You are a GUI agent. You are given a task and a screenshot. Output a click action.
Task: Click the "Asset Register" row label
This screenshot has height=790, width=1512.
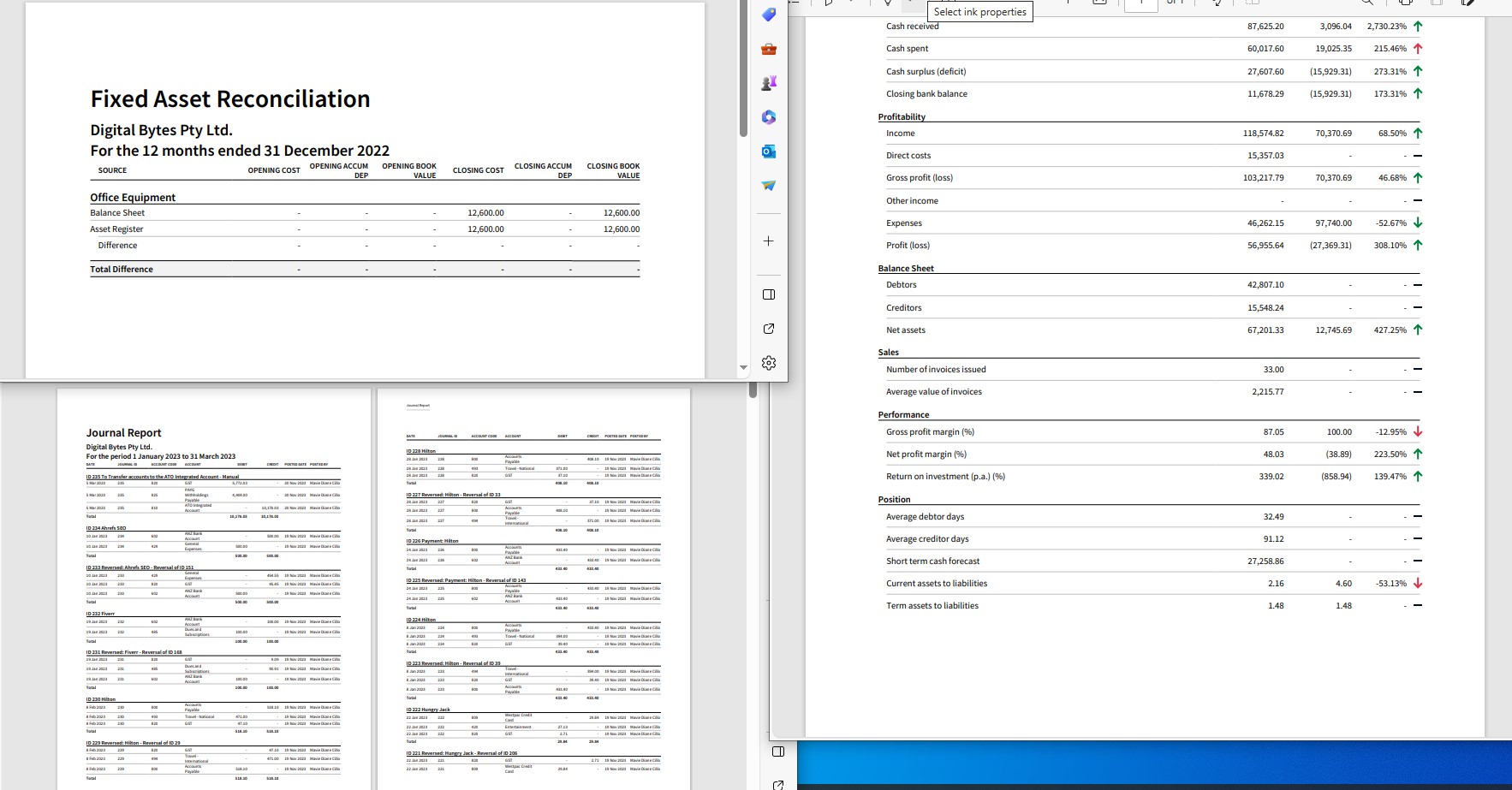point(116,229)
